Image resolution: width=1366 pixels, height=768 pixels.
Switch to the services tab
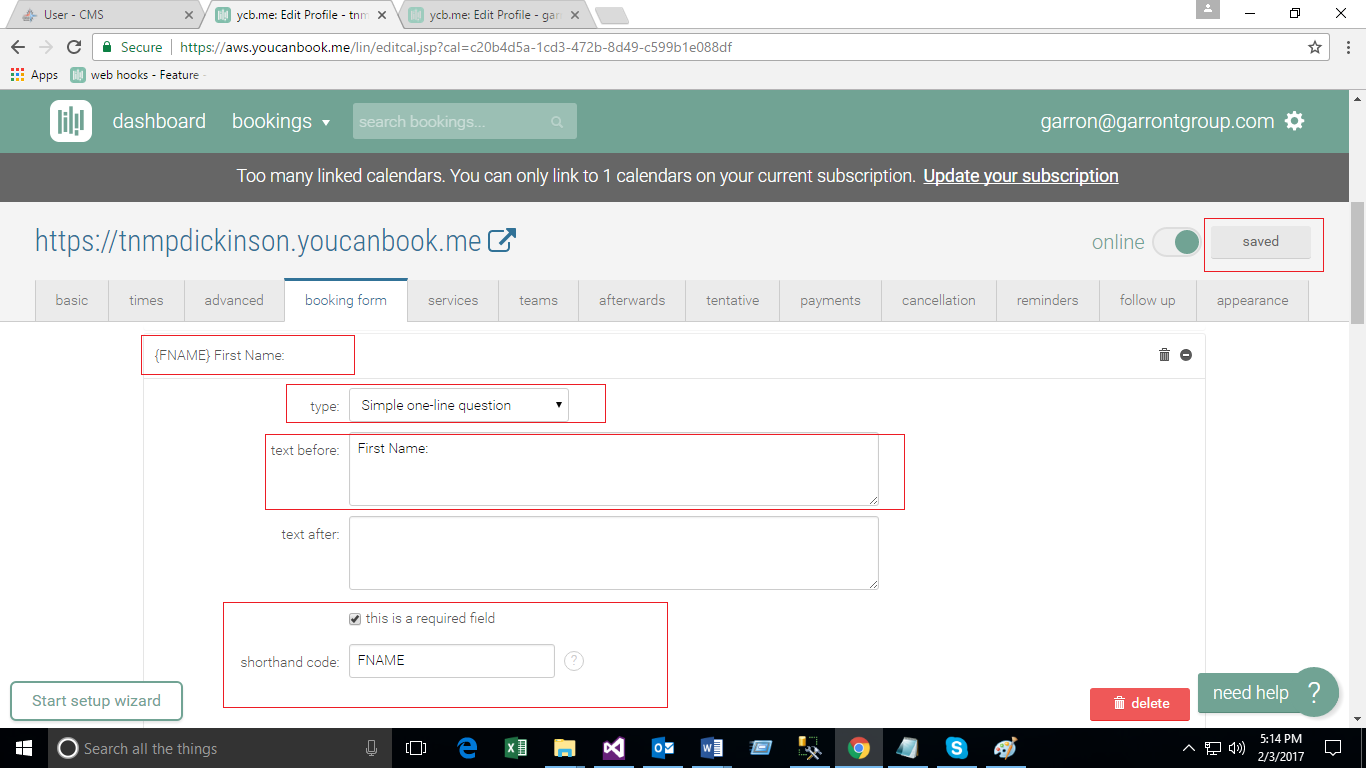pyautogui.click(x=453, y=300)
